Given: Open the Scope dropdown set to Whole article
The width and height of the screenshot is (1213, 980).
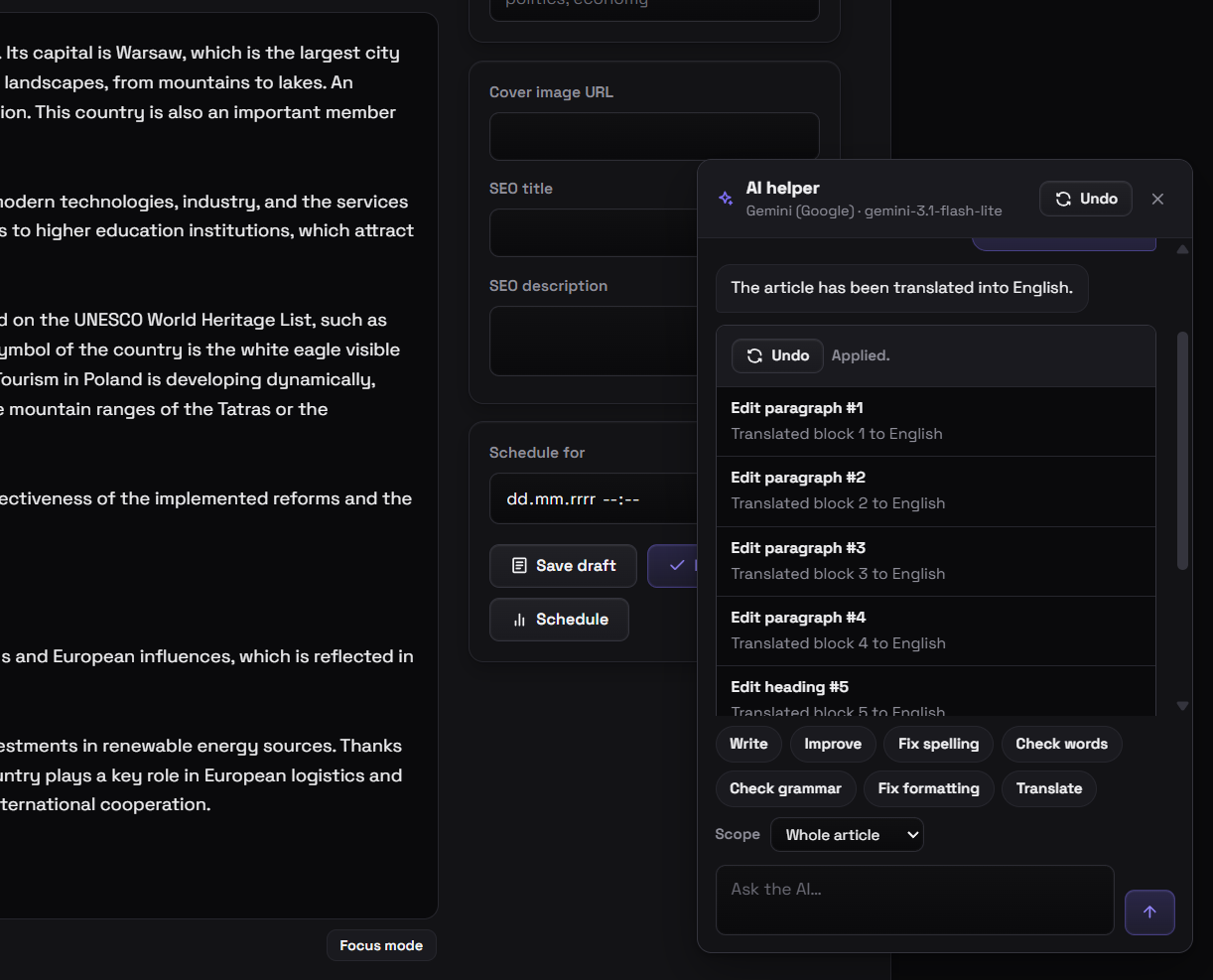Looking at the screenshot, I should point(847,835).
